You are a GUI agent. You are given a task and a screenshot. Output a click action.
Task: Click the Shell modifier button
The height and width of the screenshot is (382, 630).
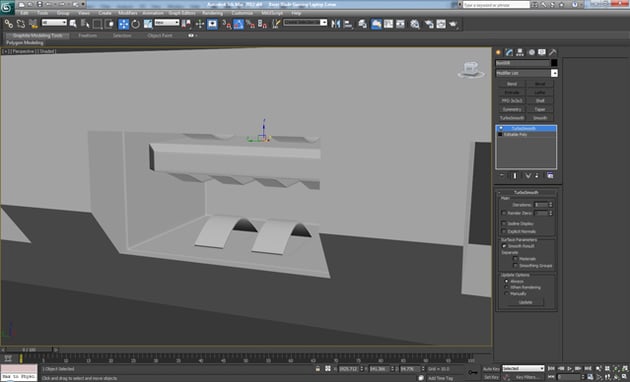point(540,101)
